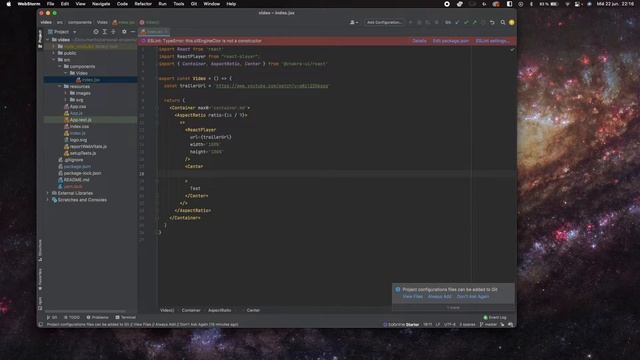Image resolution: width=640 pixels, height=360 pixels.
Task: Open the Problems tool tab
Action: [x=98, y=317]
